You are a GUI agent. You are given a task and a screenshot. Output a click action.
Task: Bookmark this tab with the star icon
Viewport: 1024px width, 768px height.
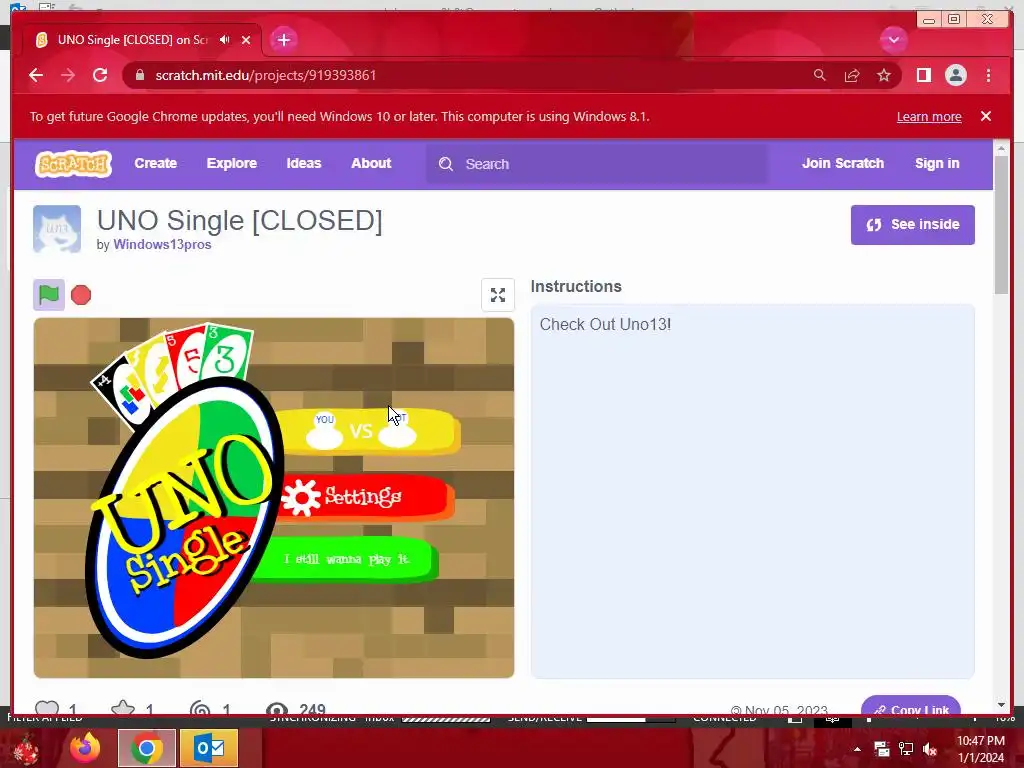(x=884, y=75)
